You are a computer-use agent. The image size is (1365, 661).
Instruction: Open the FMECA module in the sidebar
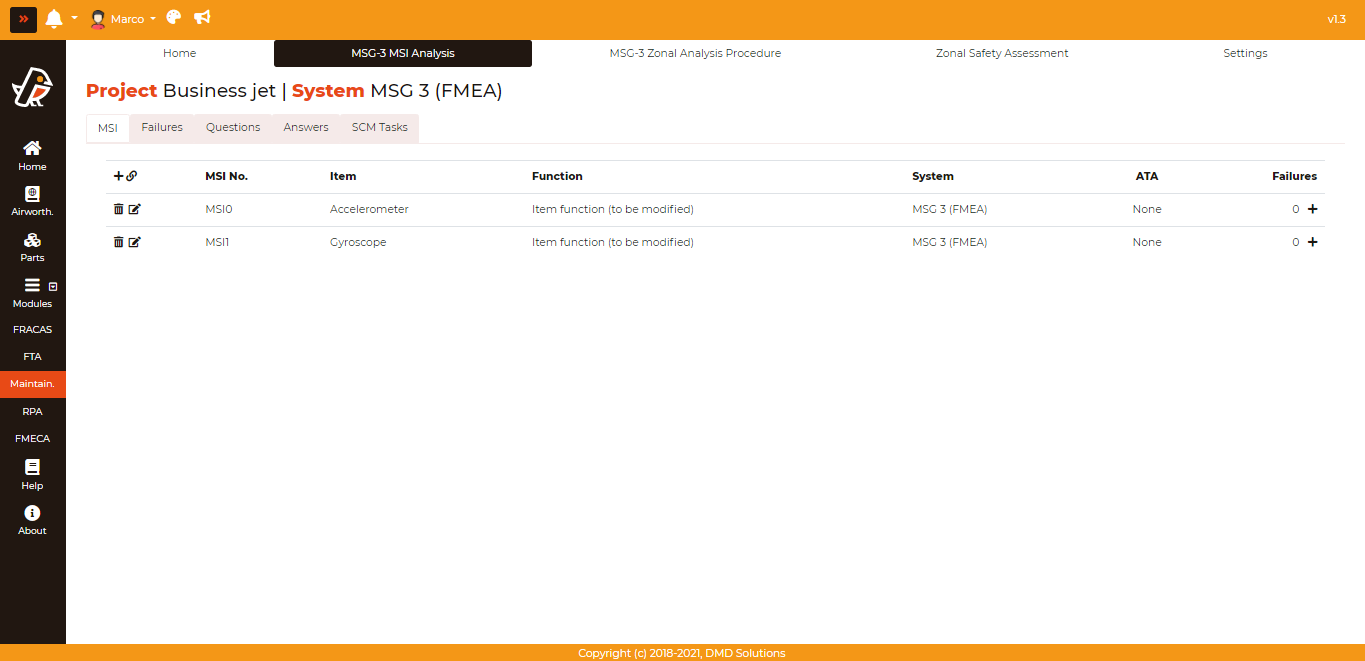[32, 438]
